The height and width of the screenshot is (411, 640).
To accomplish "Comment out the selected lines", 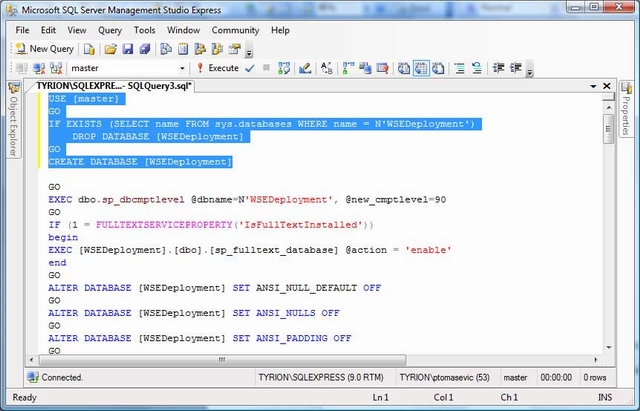I will click(x=460, y=68).
